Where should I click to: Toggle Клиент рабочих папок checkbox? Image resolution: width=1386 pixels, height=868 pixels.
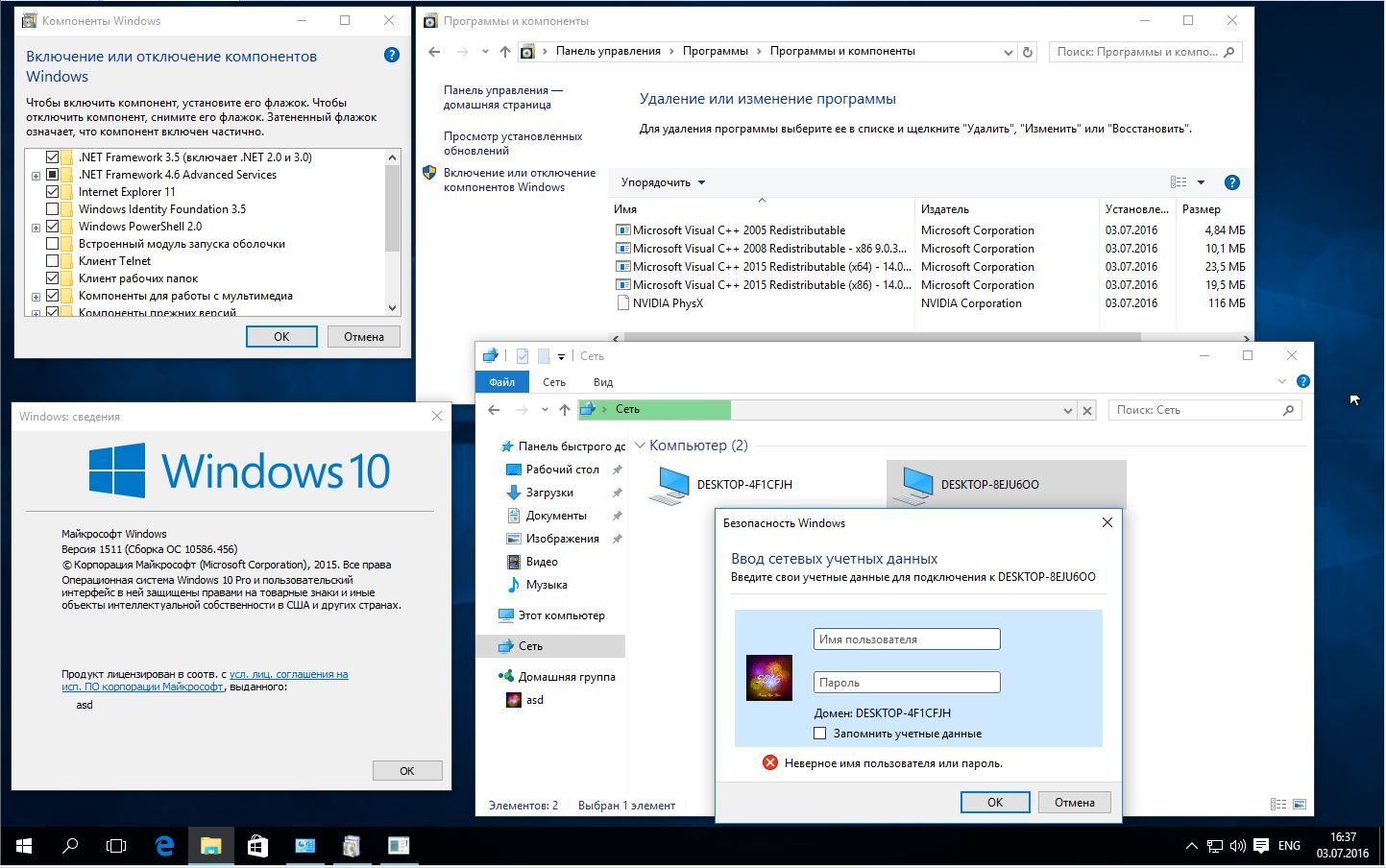(52, 278)
